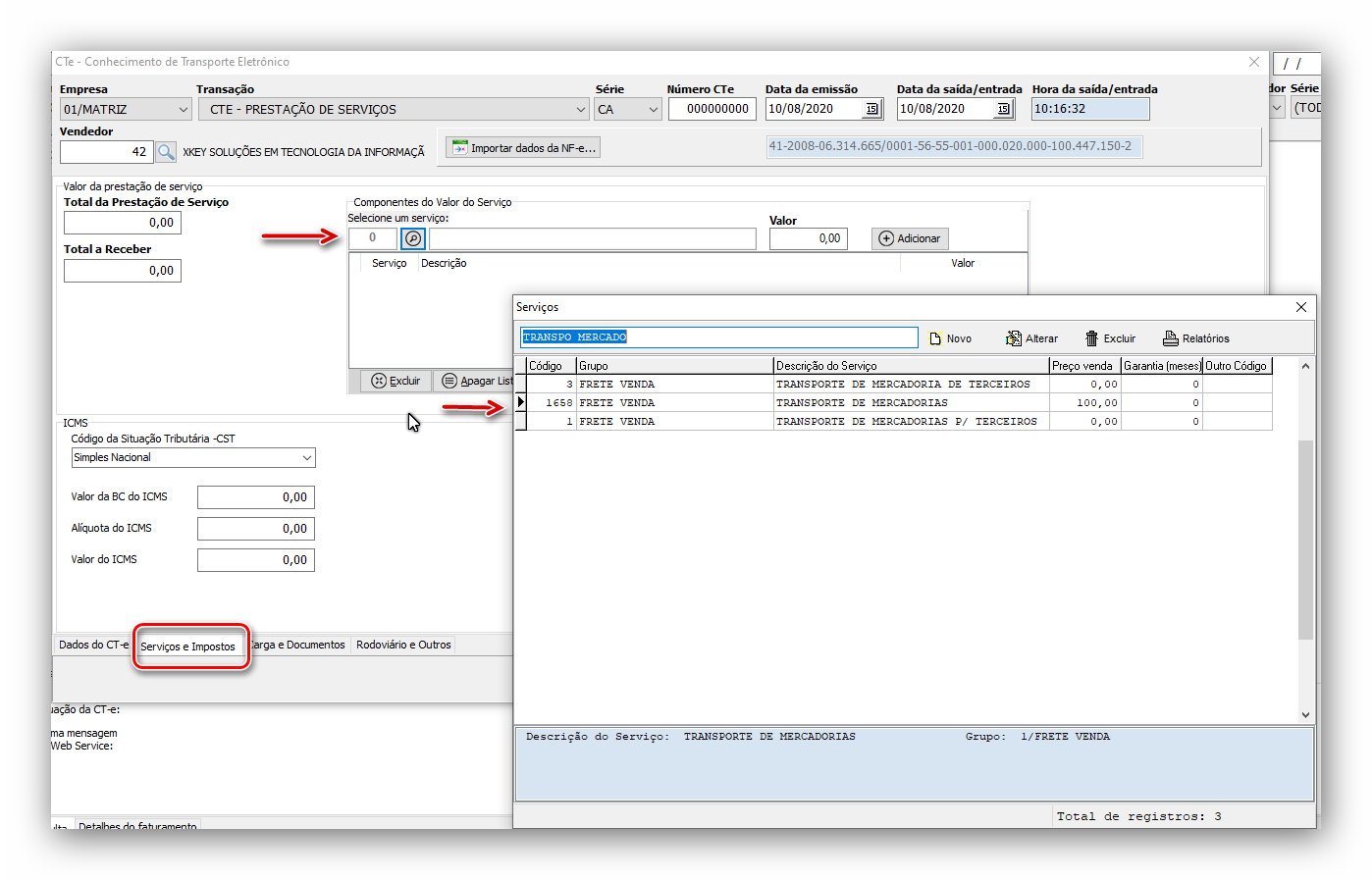Click the service code field showing 0

pos(373,238)
